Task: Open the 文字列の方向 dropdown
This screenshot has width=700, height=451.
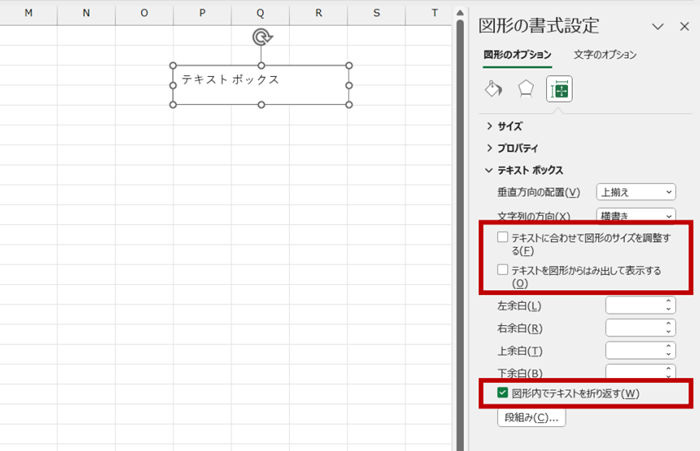Action: [636, 215]
